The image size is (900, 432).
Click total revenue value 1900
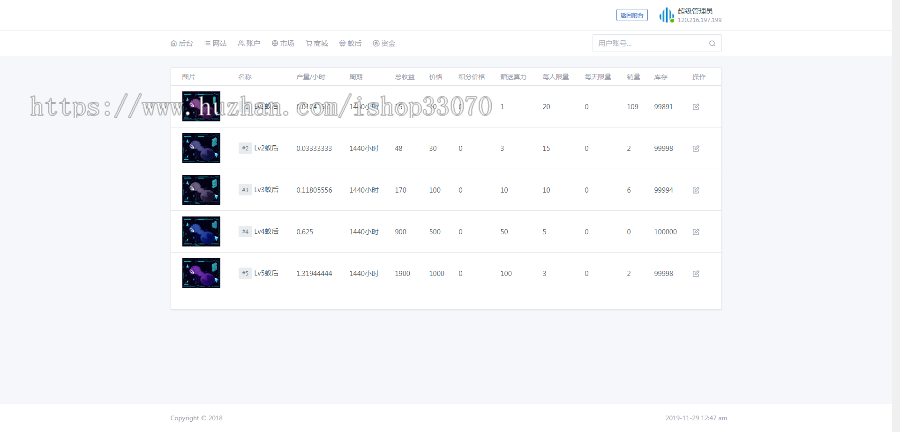coord(402,274)
